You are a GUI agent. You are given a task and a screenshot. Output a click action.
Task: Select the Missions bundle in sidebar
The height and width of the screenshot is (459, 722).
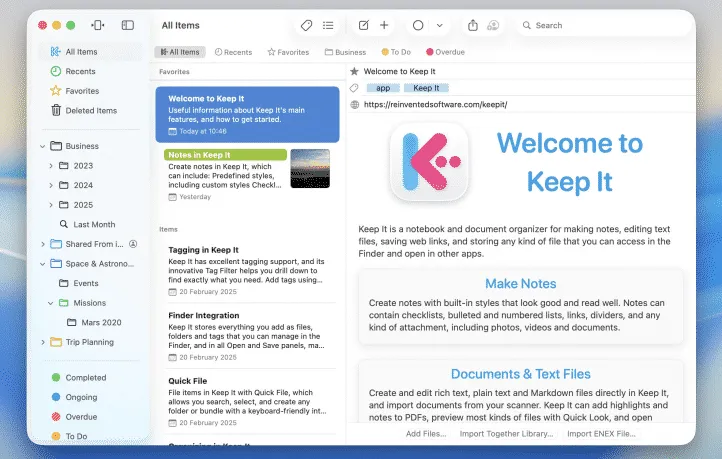tap(89, 303)
